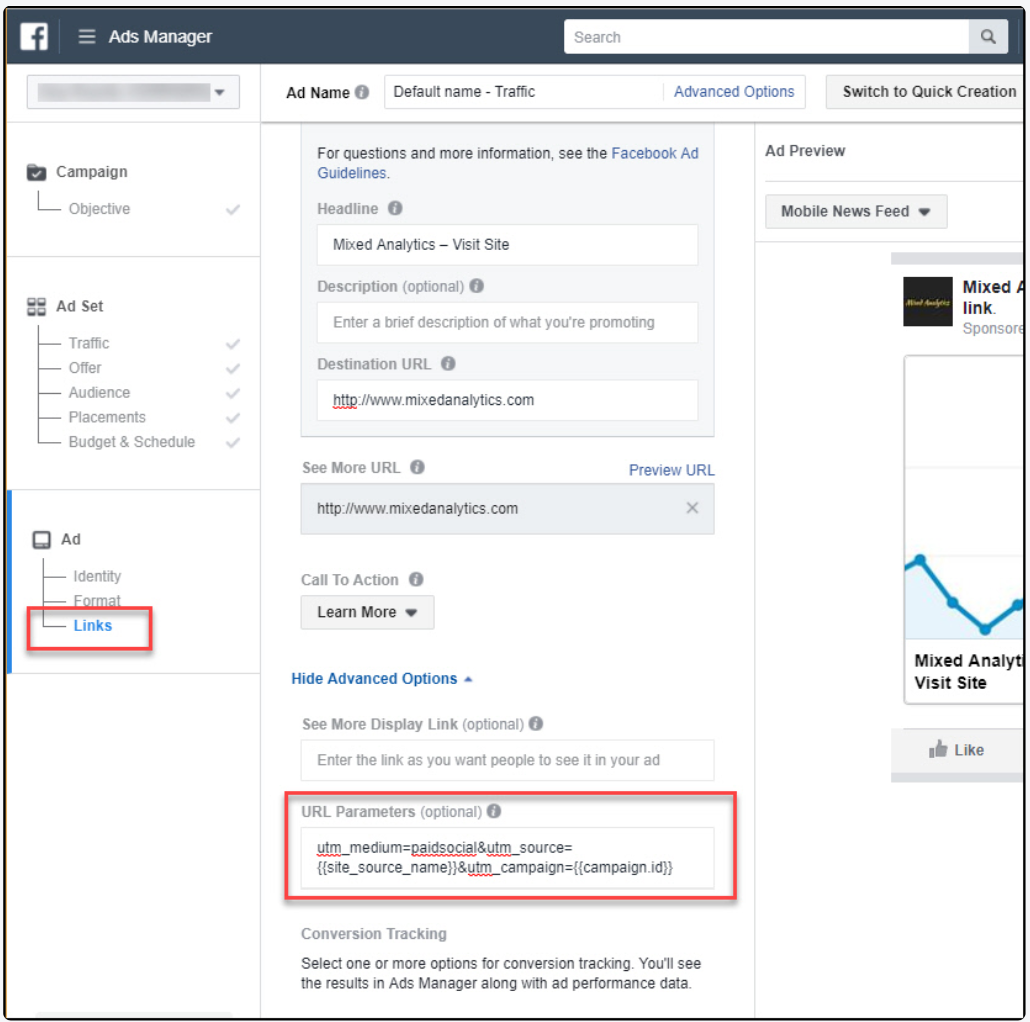1030x1022 pixels.
Task: Click the Description input field
Action: coord(507,322)
